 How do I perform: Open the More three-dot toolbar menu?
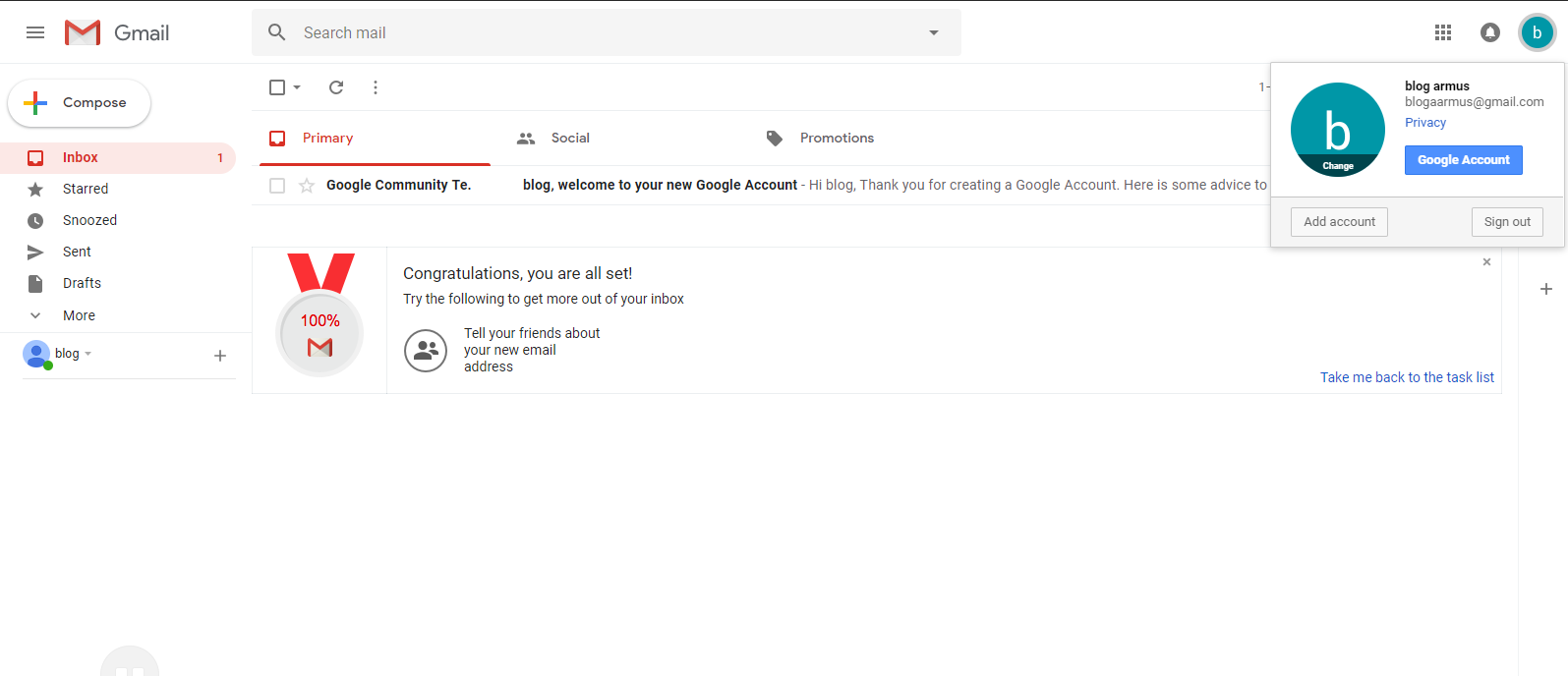pyautogui.click(x=376, y=87)
